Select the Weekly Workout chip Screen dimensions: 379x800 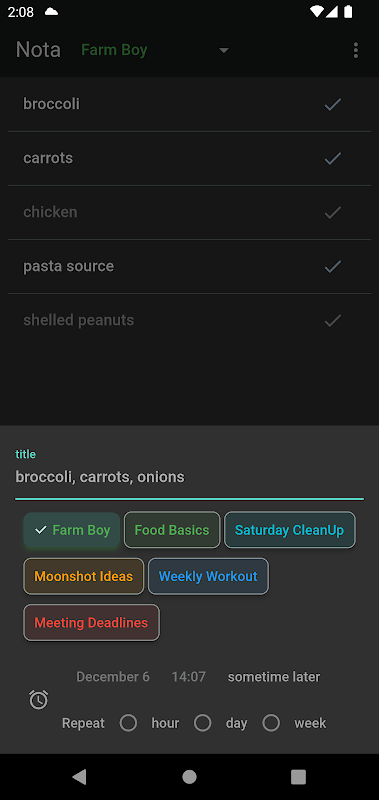(x=208, y=576)
